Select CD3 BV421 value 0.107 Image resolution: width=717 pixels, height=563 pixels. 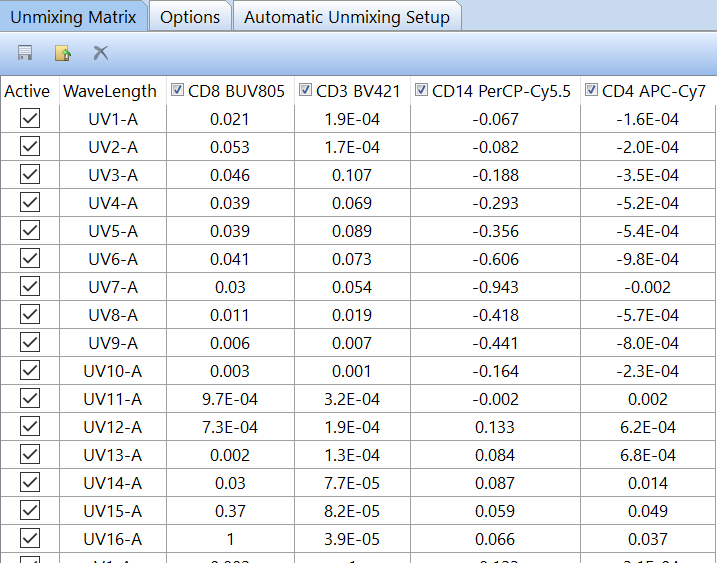tap(352, 175)
